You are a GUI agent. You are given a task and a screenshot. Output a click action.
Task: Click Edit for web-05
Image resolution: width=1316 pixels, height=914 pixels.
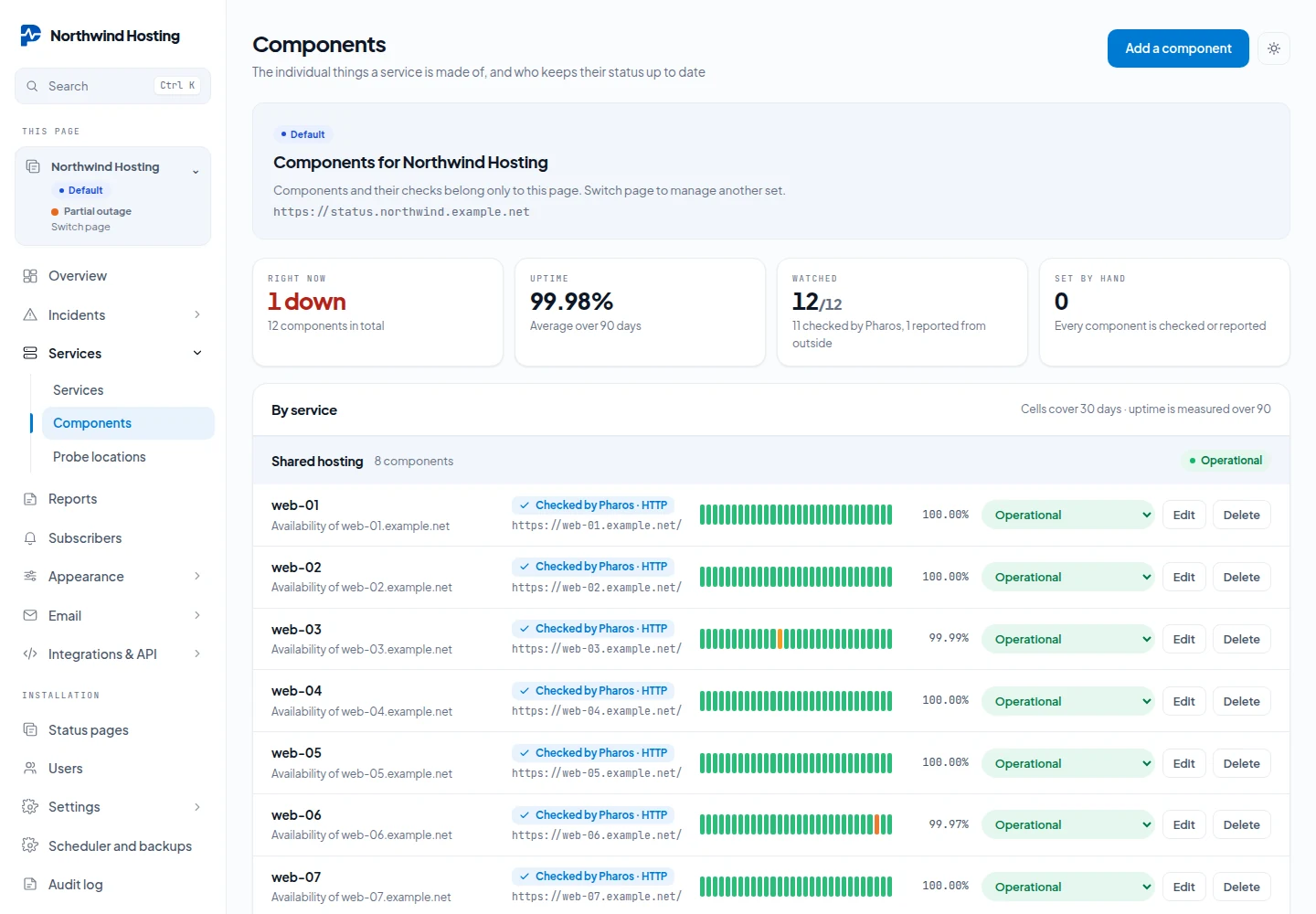coord(1183,763)
